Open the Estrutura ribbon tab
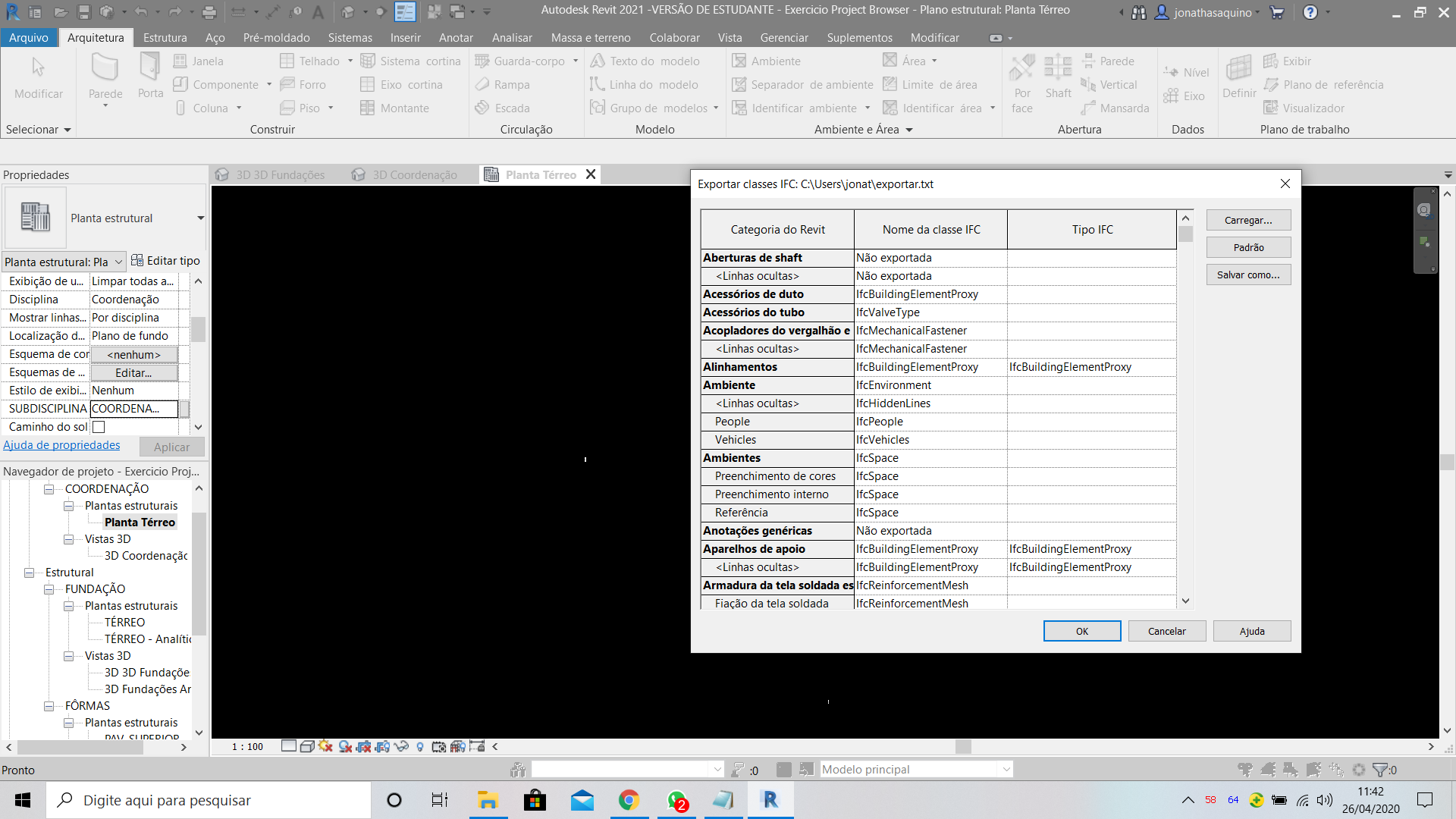This screenshot has height=819, width=1456. [165, 37]
